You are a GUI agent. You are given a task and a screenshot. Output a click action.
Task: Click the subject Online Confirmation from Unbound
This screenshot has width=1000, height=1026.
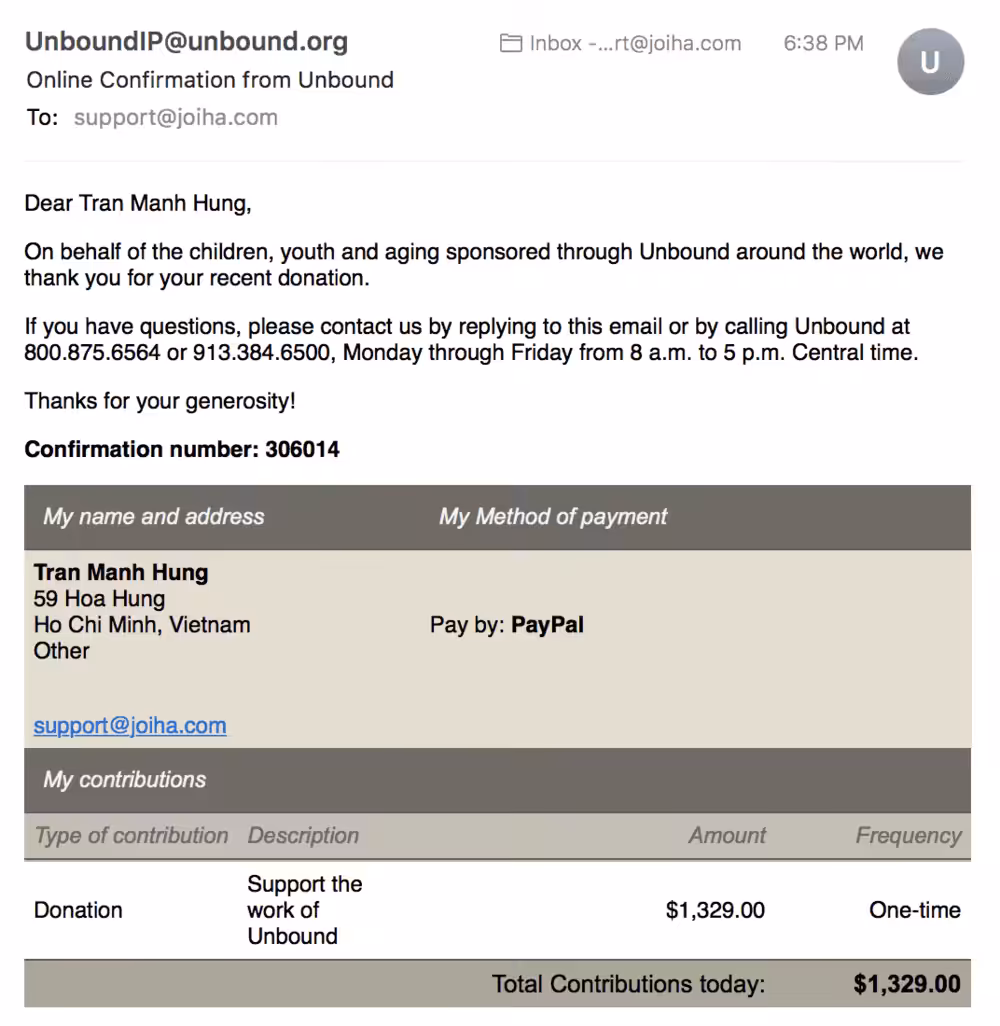210,80
